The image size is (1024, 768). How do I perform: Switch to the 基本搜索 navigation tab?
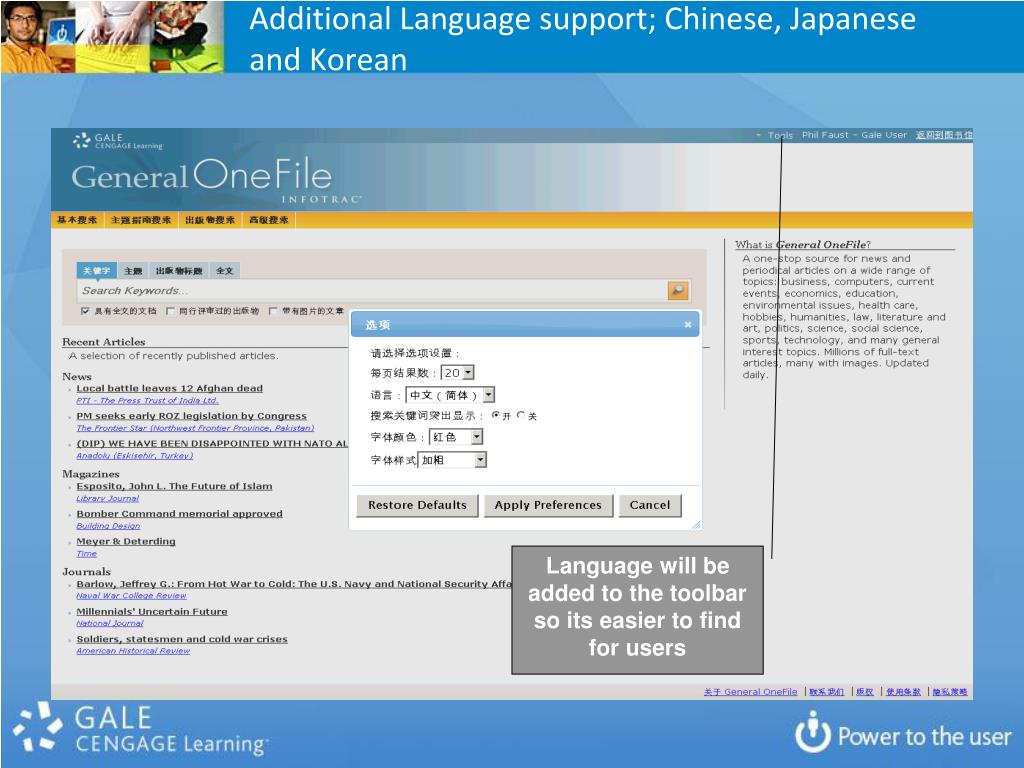pos(77,220)
